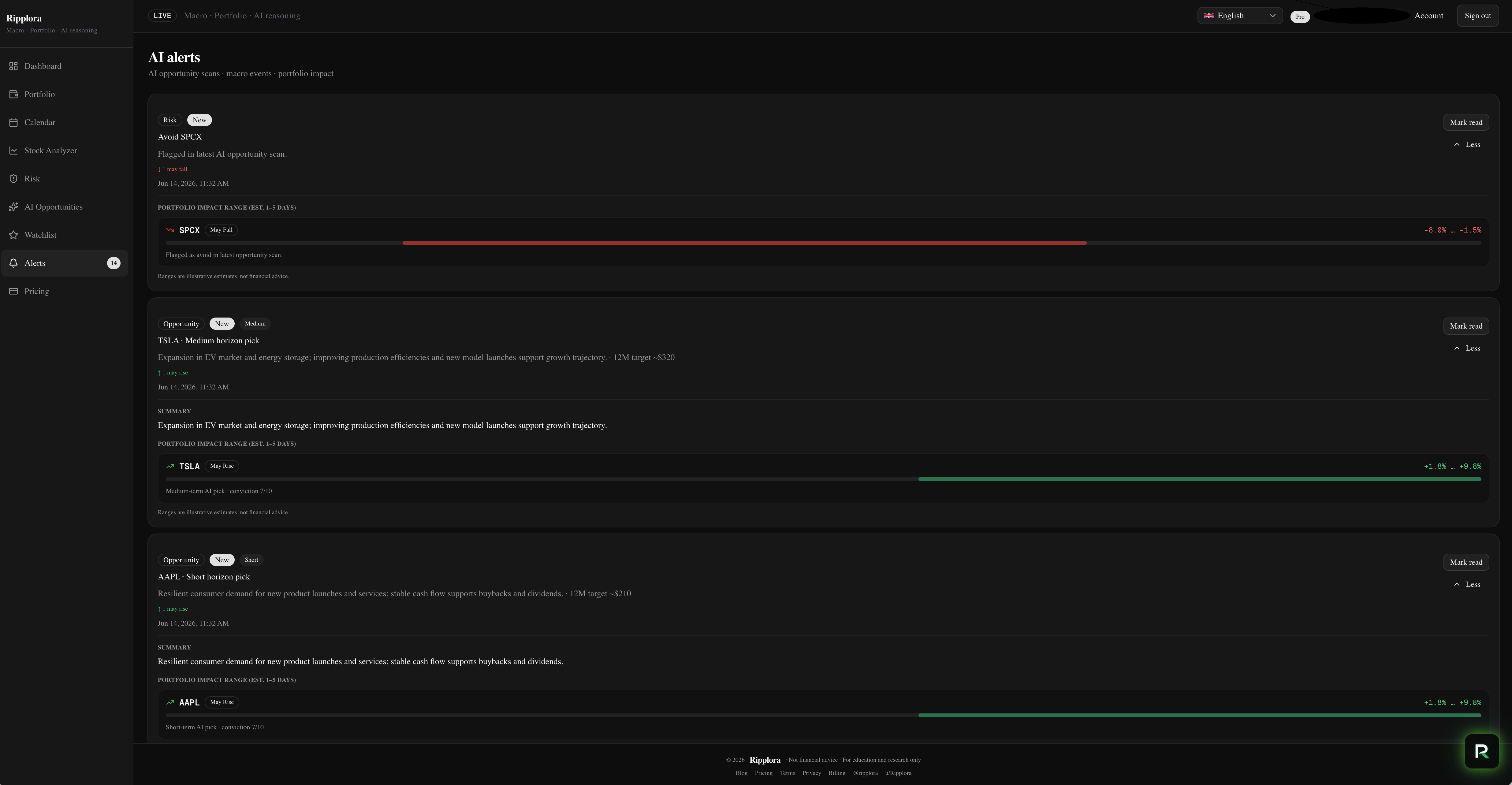The image size is (1512, 785).
Task: Collapse the TSLA alert with Less
Action: pos(1466,348)
